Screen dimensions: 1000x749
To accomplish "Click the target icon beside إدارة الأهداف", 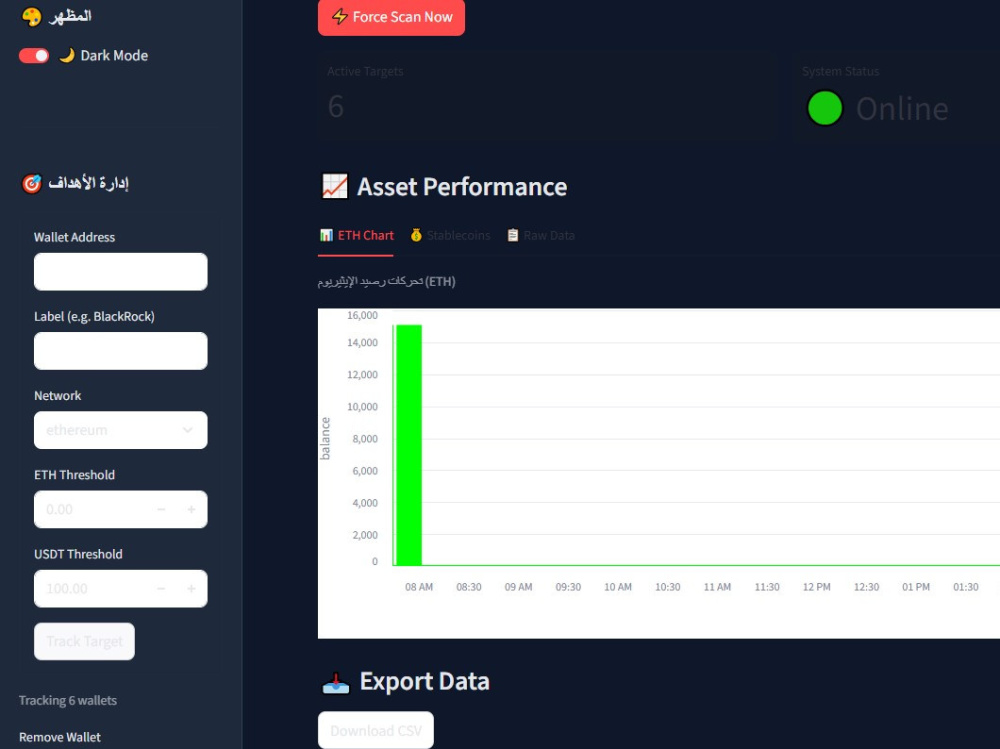I will pyautogui.click(x=31, y=184).
